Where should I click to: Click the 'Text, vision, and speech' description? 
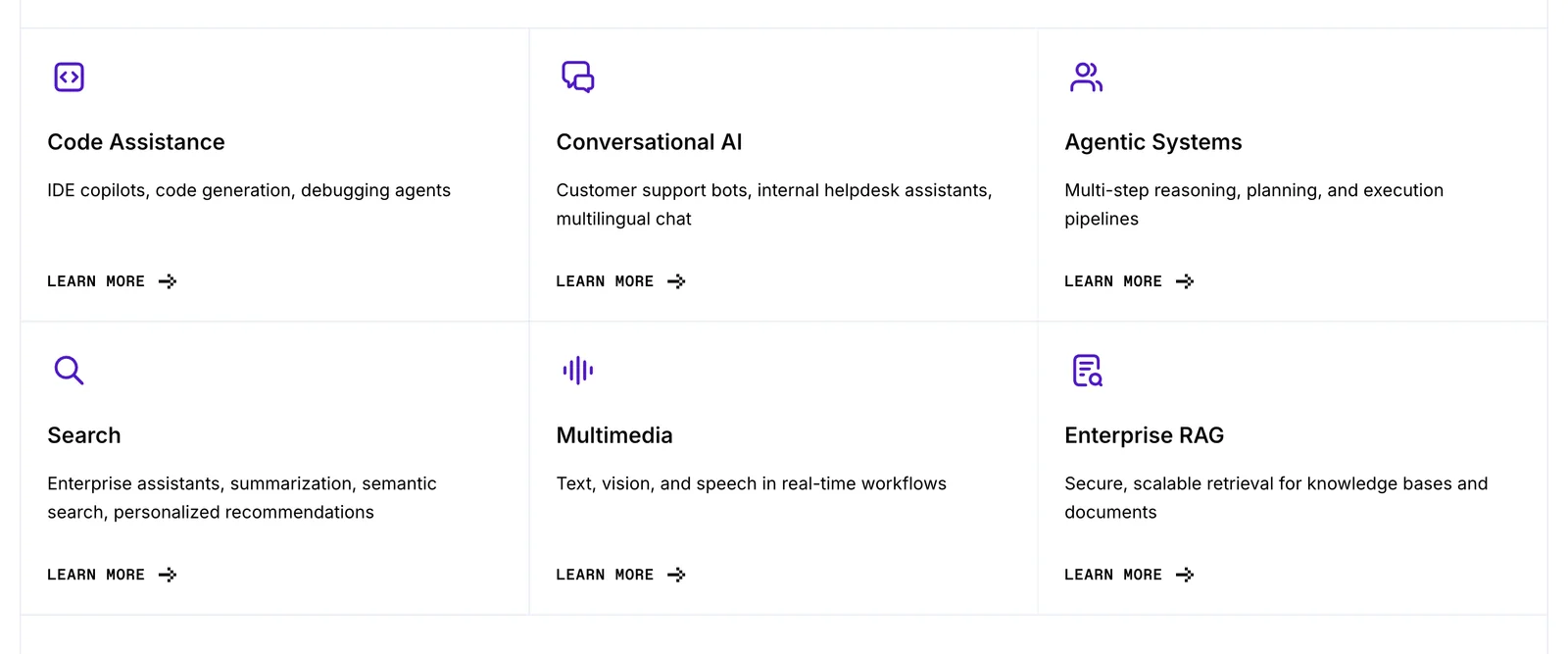click(x=751, y=483)
